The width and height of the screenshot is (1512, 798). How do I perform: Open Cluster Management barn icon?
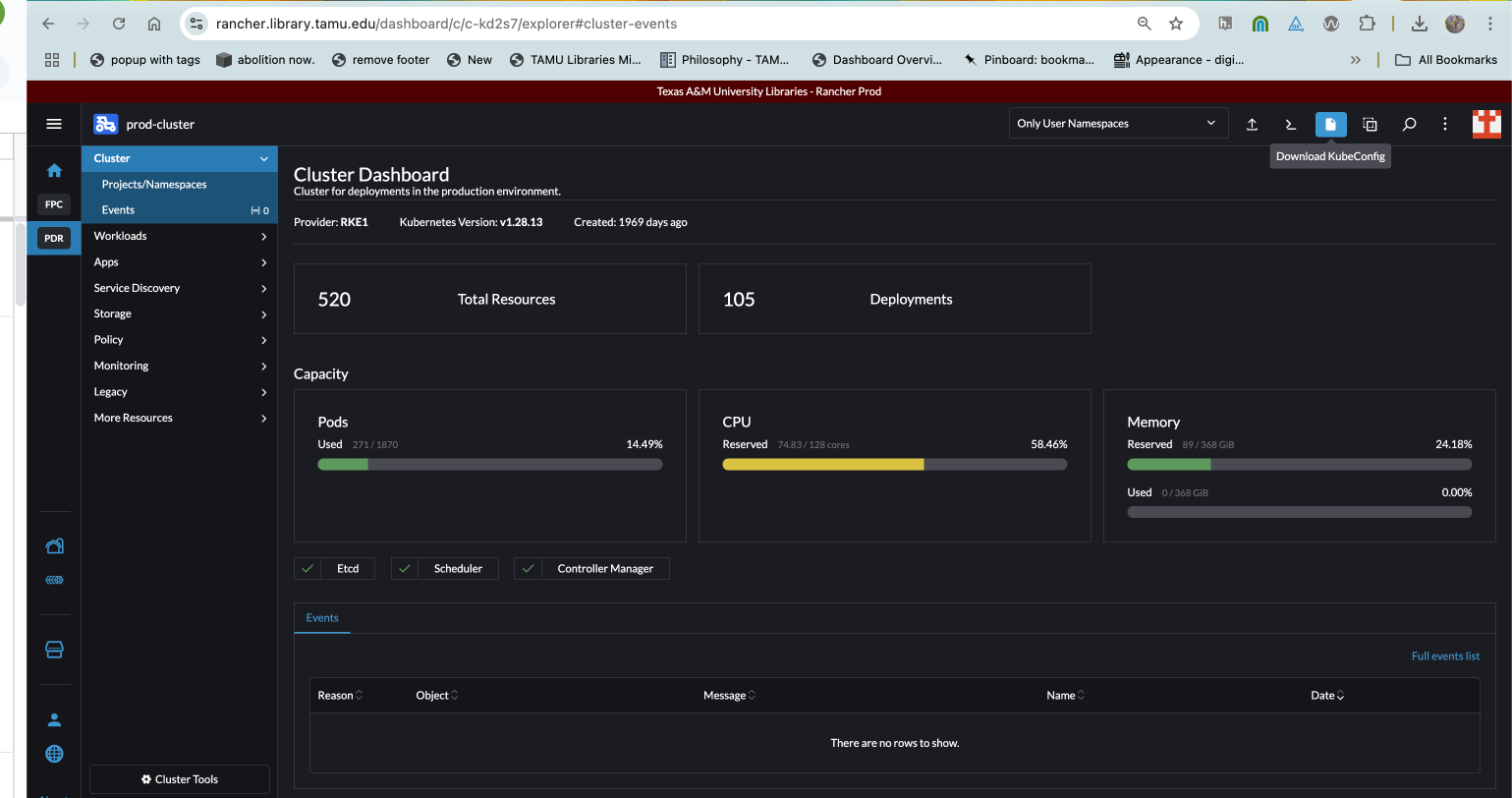(54, 546)
